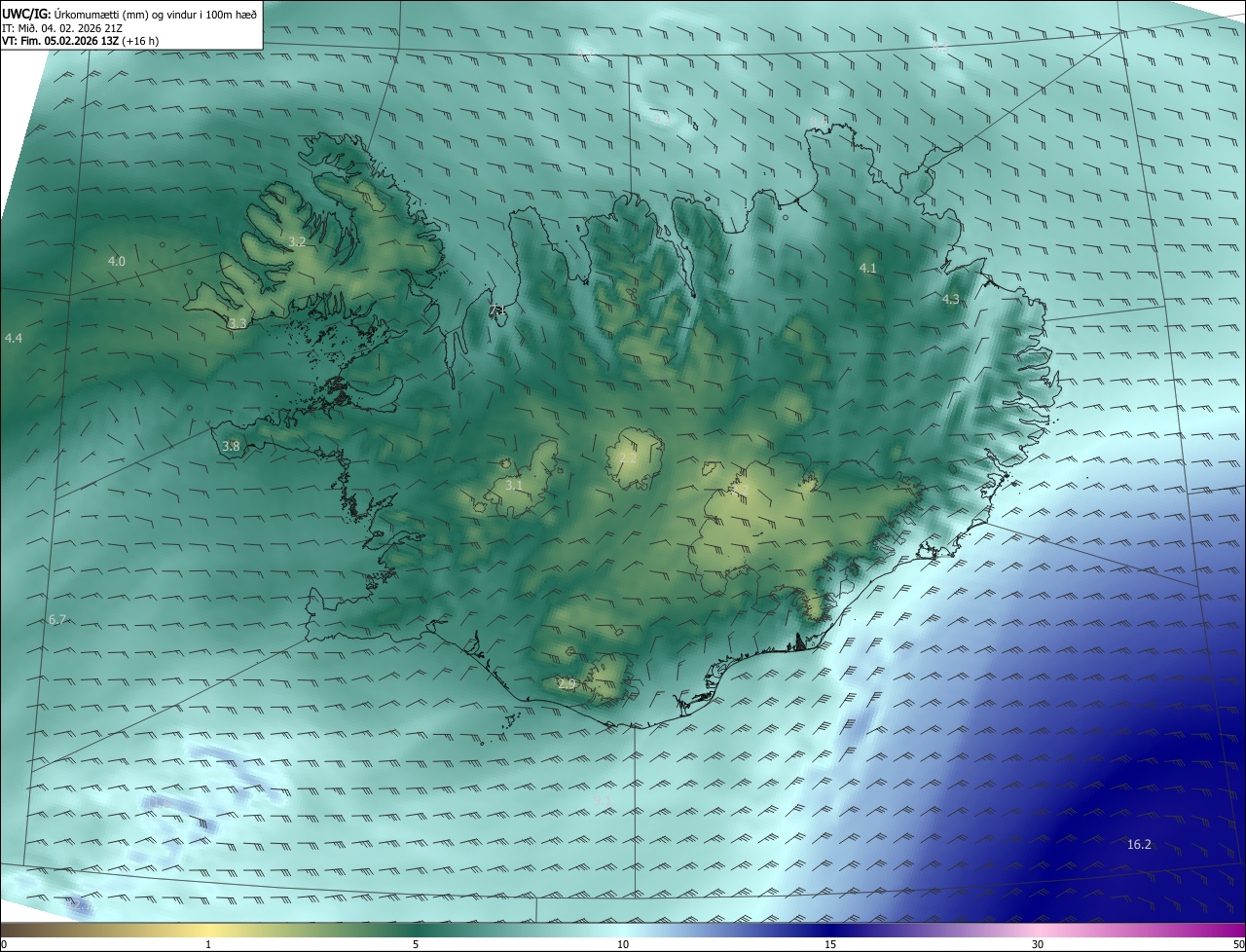Click the 30 tick on the color scale
The image size is (1246, 952).
(1038, 944)
